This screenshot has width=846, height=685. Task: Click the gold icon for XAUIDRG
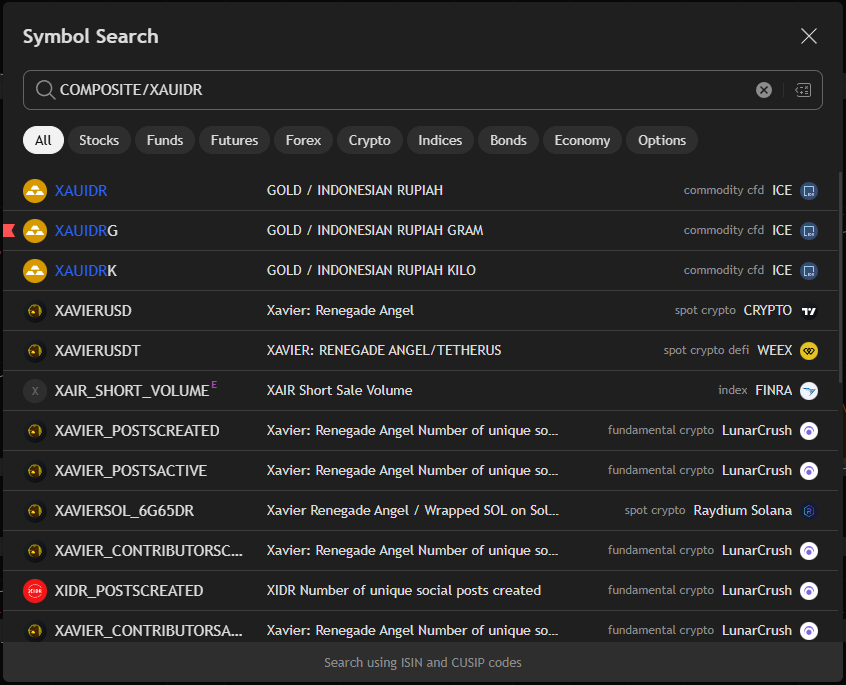pos(35,231)
